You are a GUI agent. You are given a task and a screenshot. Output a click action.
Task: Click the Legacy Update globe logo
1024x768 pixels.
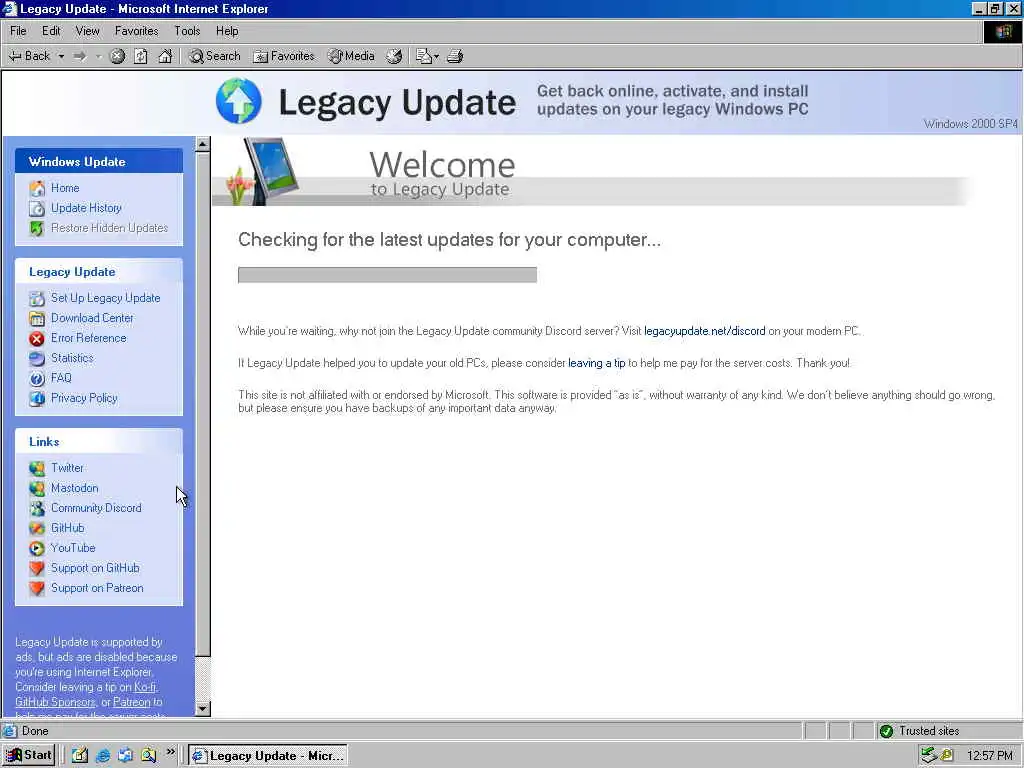point(239,101)
